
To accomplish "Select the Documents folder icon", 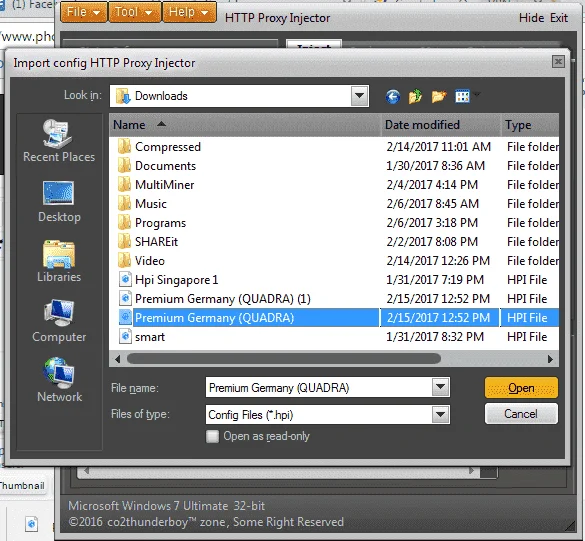I will click(124, 166).
